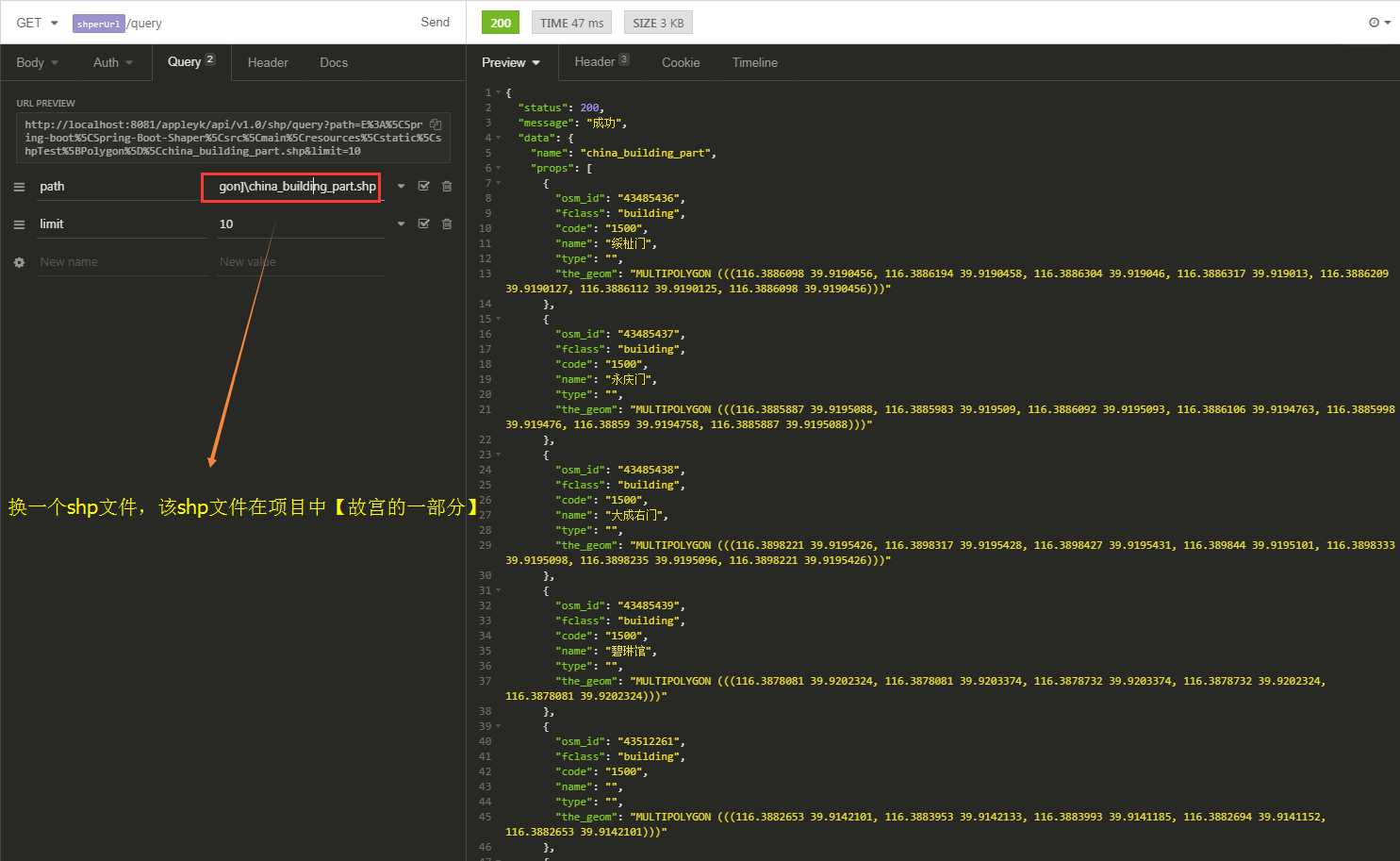Click the "name": "china_building_part" line
This screenshot has height=861, width=1400.
tap(623, 153)
